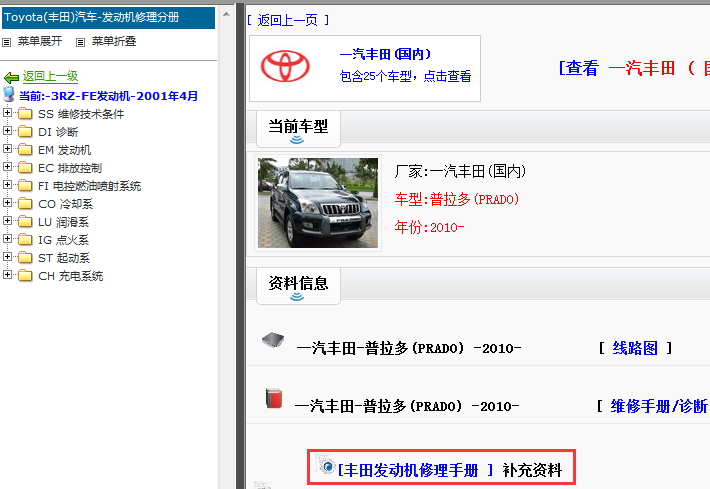Select the EM 发动机 tree label

[65, 150]
